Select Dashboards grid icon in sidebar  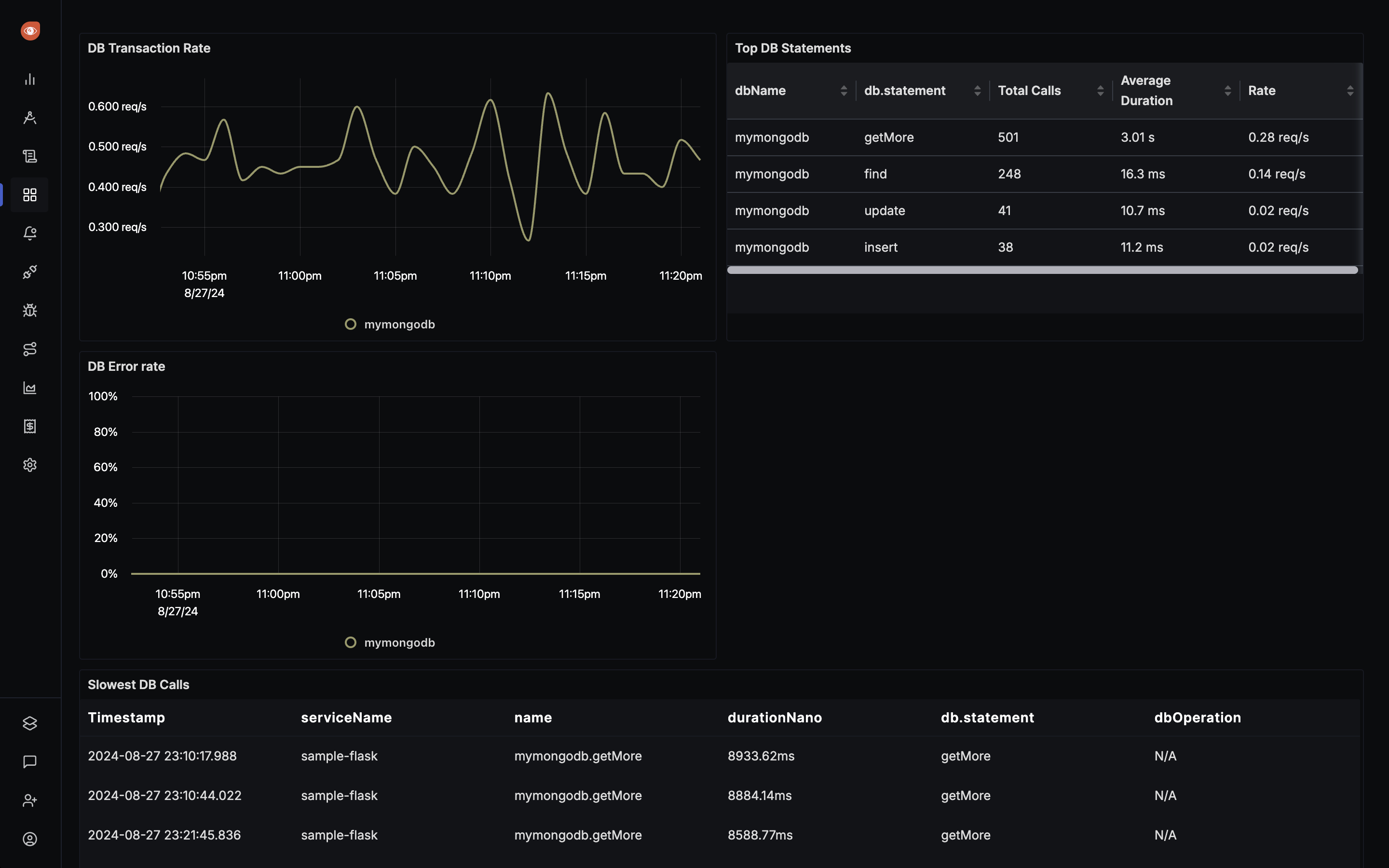pos(30,195)
